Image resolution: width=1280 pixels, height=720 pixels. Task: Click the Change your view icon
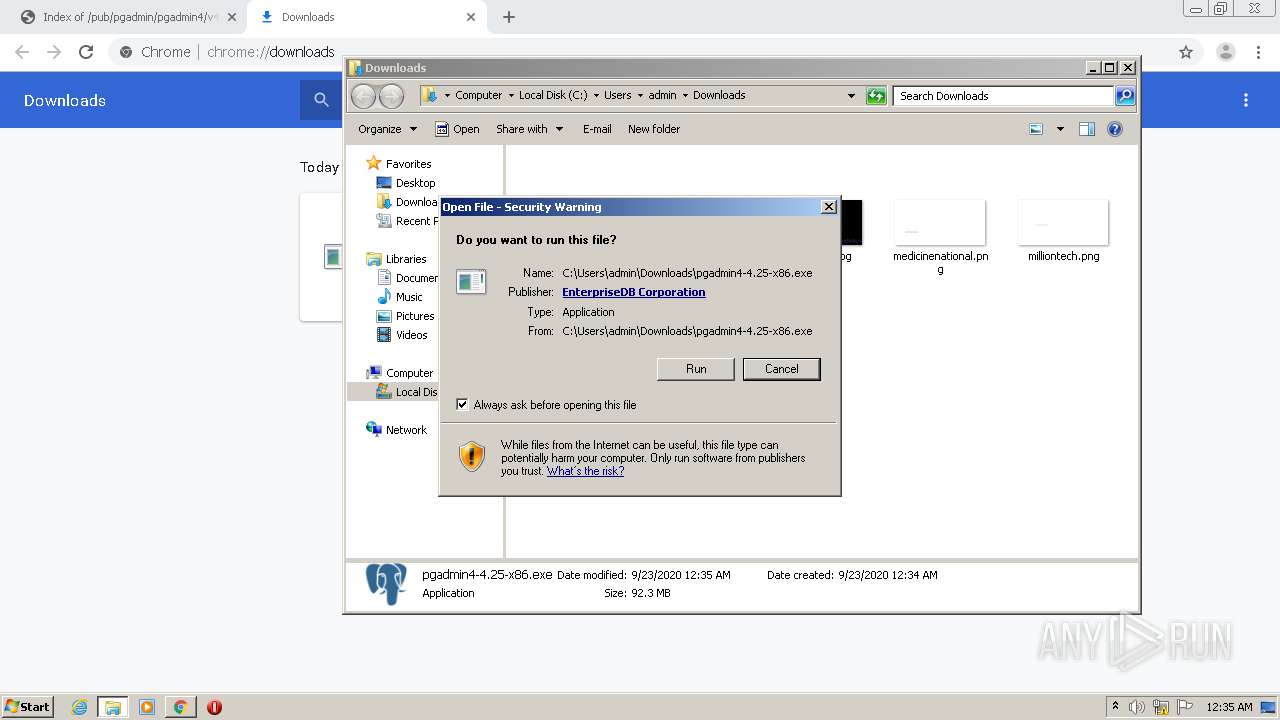1036,129
